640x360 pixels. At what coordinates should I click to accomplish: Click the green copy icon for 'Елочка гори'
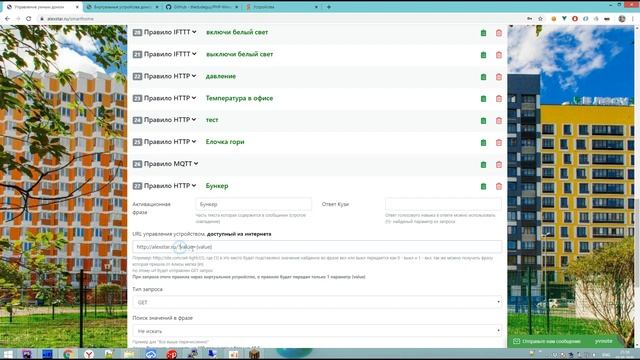pos(483,143)
